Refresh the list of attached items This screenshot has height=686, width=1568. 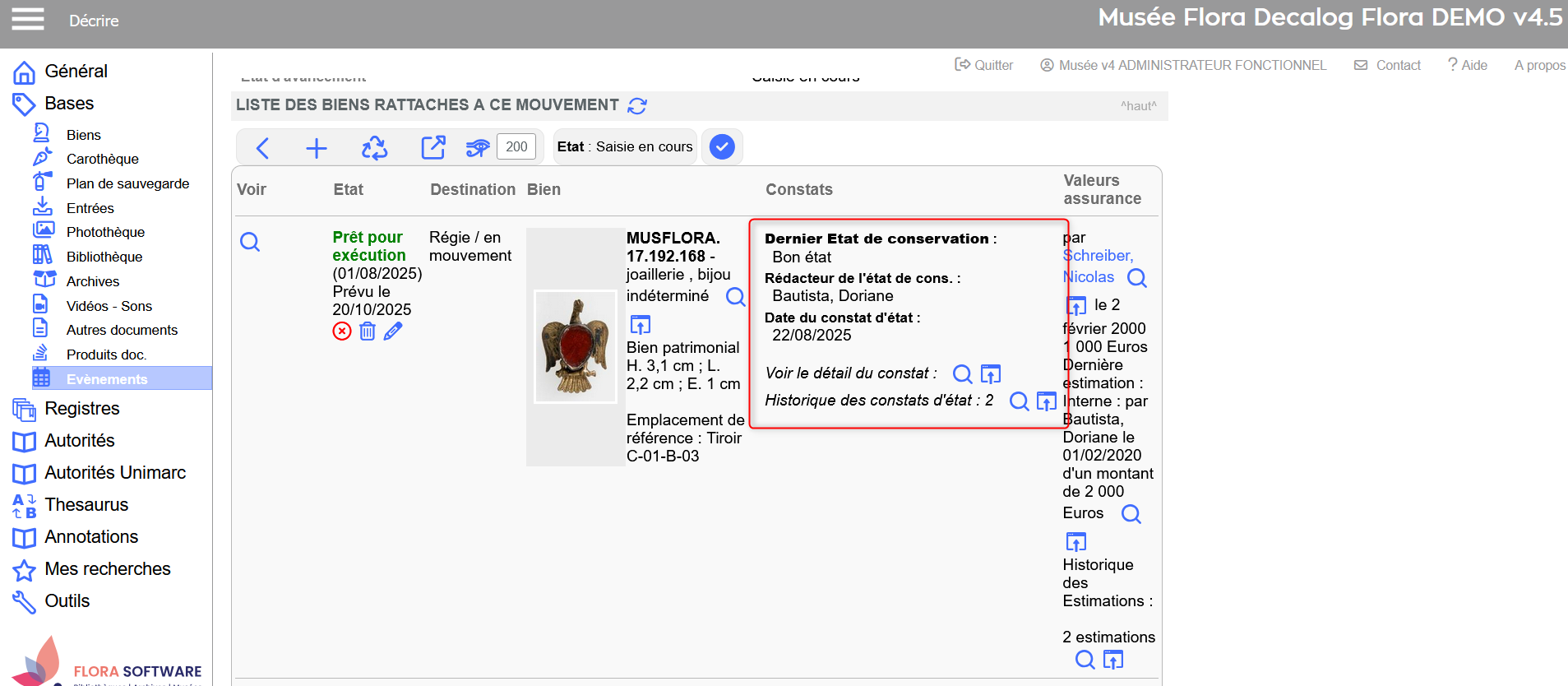(637, 106)
